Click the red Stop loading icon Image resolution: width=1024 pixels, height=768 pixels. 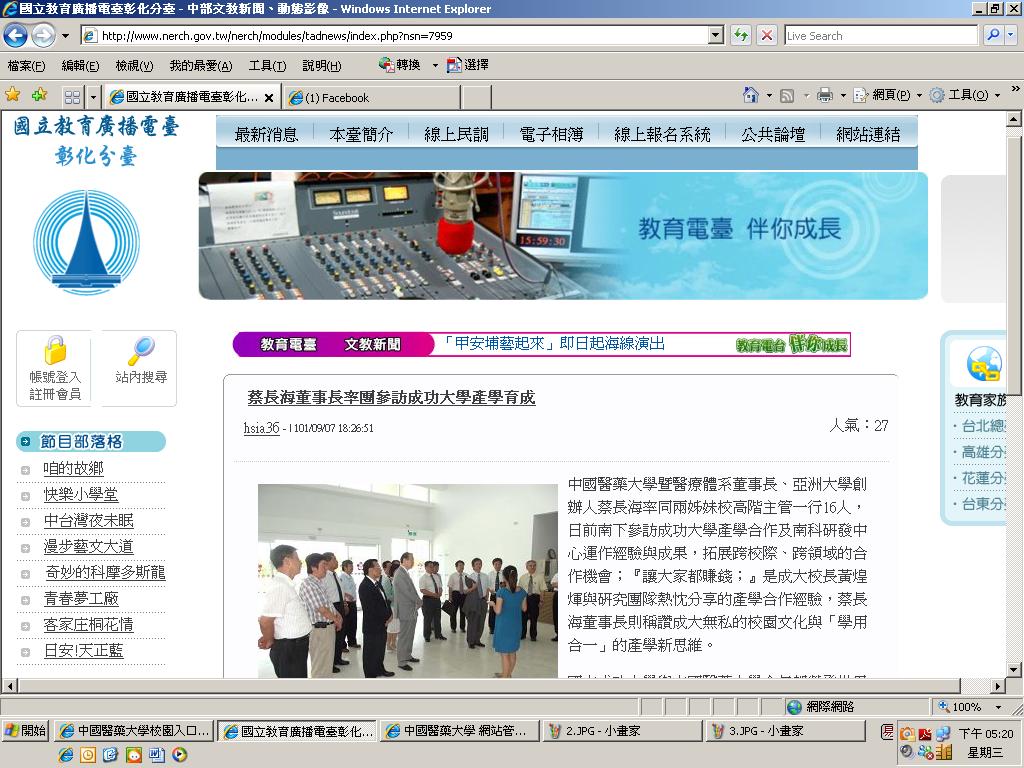click(767, 35)
